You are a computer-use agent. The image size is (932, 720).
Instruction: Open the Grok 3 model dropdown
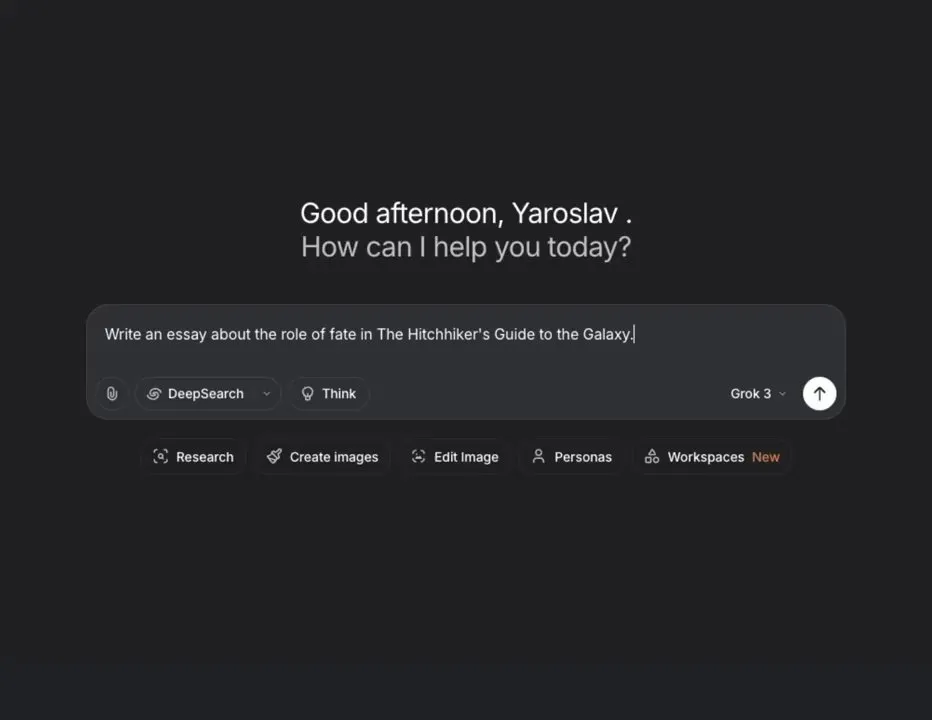point(758,394)
